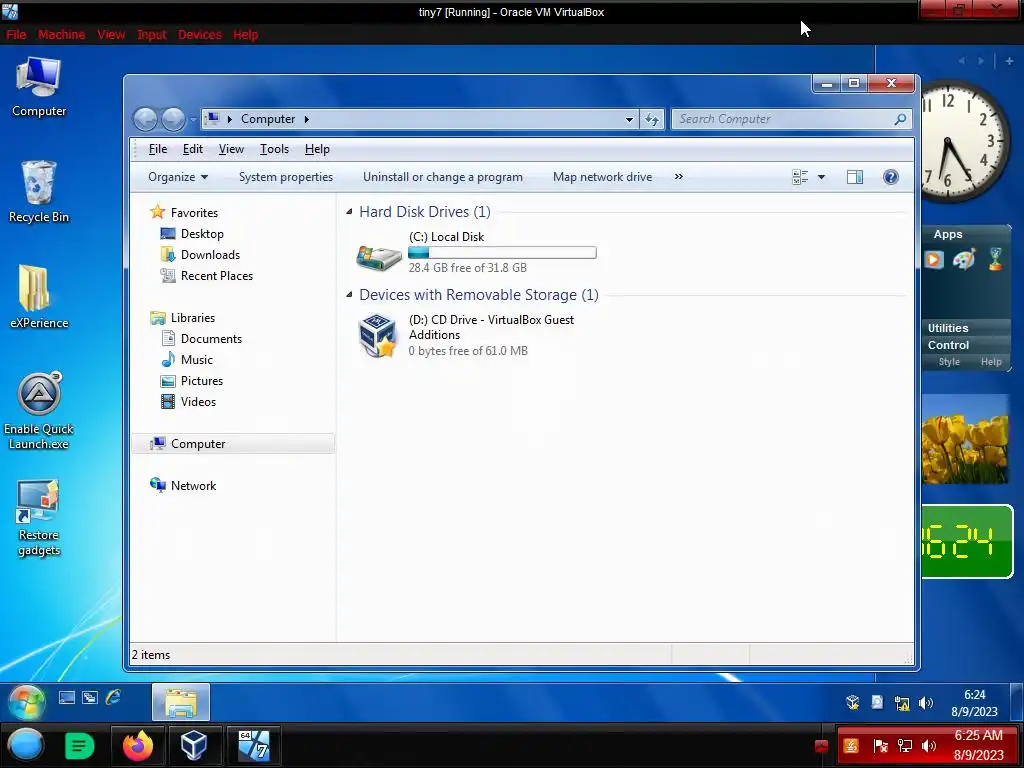The height and width of the screenshot is (768, 1024).
Task: Click Utilities in the sidebar gadget
Action: click(948, 328)
